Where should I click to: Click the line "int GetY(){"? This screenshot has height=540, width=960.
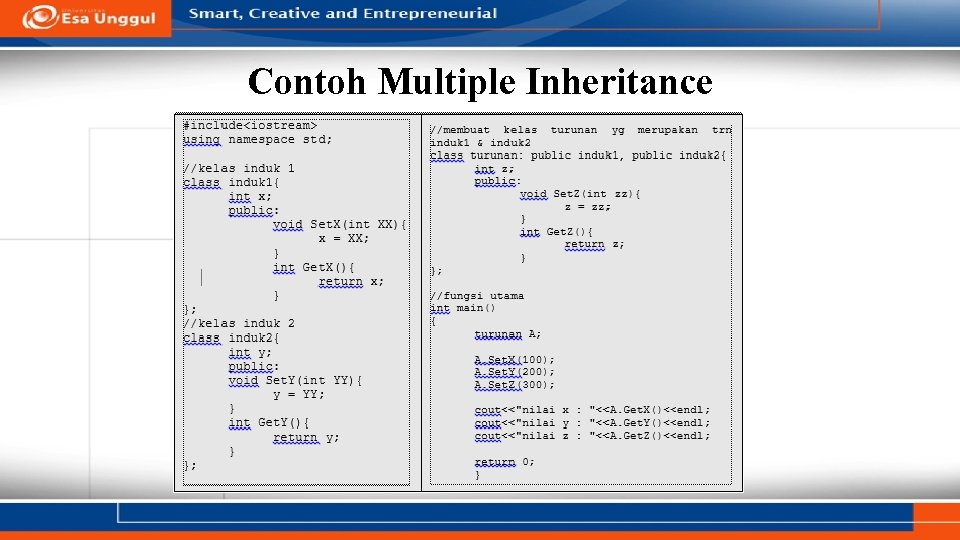(269, 423)
